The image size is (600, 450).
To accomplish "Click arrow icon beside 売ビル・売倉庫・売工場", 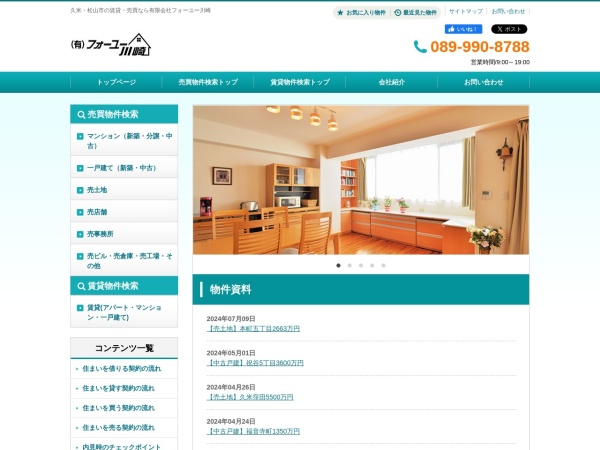I will point(80,256).
